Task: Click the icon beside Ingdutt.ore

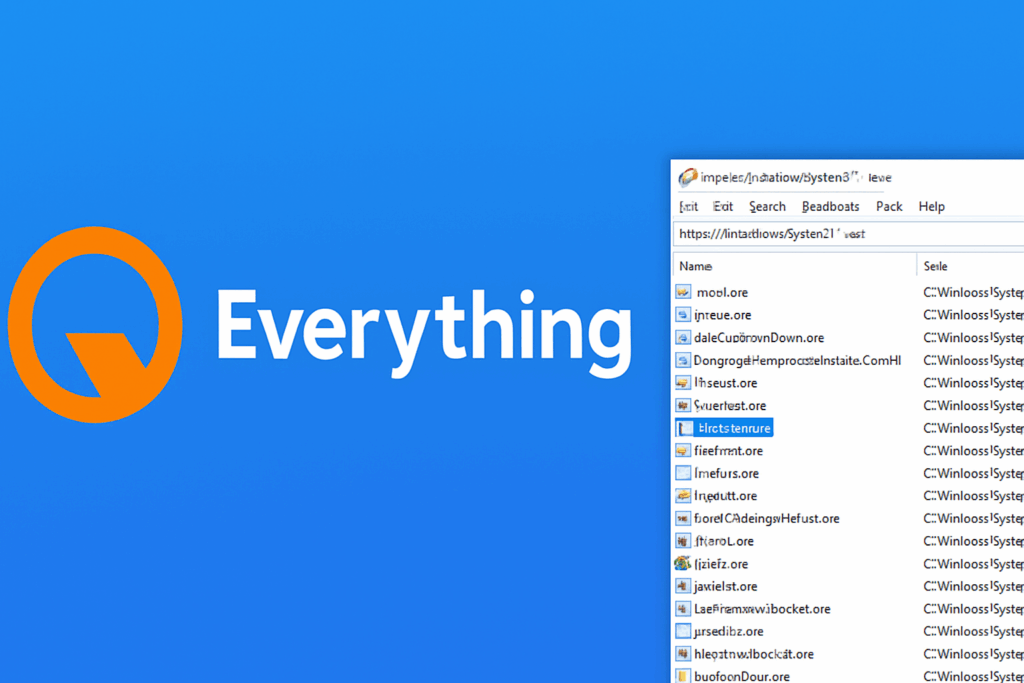Action: 684,495
